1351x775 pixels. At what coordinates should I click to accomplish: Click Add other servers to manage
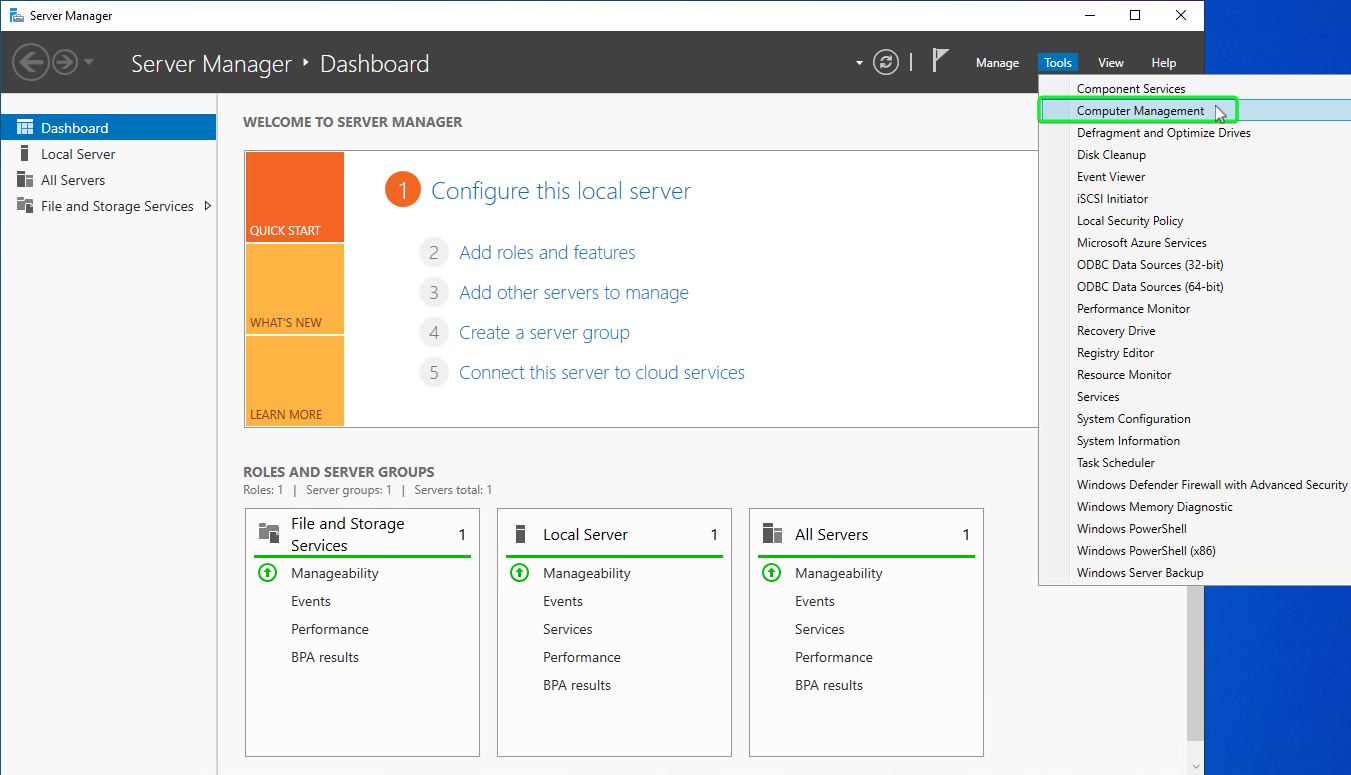pos(574,293)
